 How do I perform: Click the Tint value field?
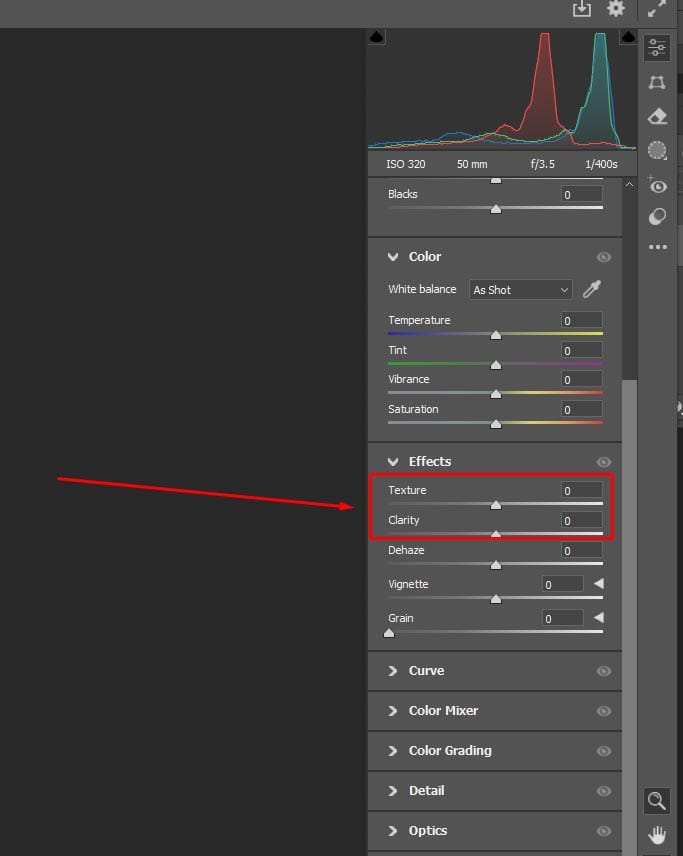582,350
